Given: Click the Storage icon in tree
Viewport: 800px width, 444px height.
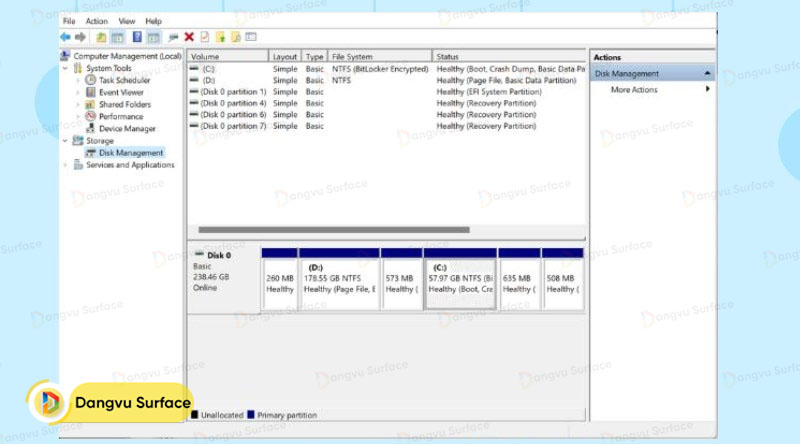Looking at the screenshot, I should pyautogui.click(x=78, y=140).
